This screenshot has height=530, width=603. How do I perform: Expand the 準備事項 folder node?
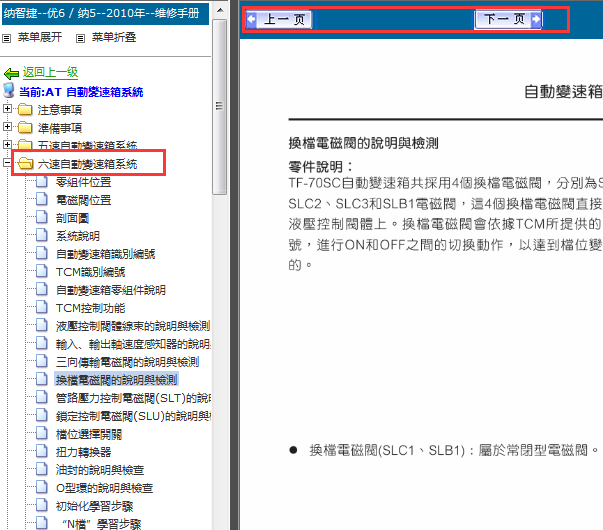click(x=7, y=127)
